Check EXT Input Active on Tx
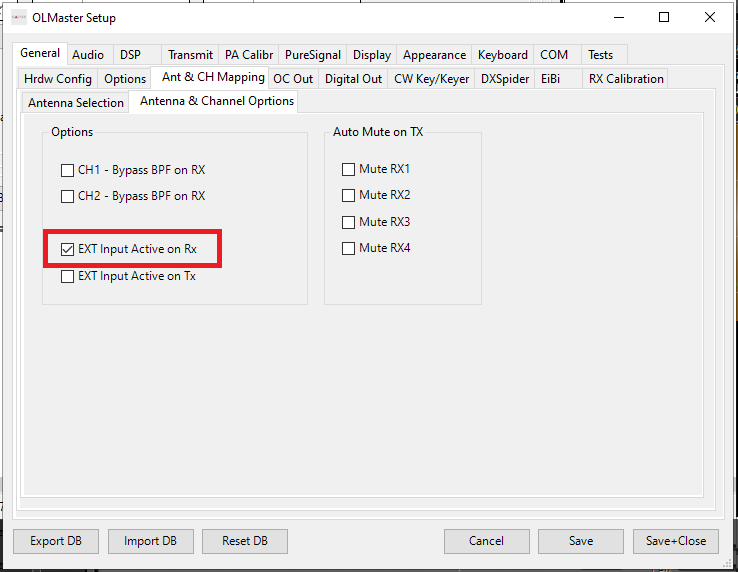738x572 pixels. (x=68, y=276)
